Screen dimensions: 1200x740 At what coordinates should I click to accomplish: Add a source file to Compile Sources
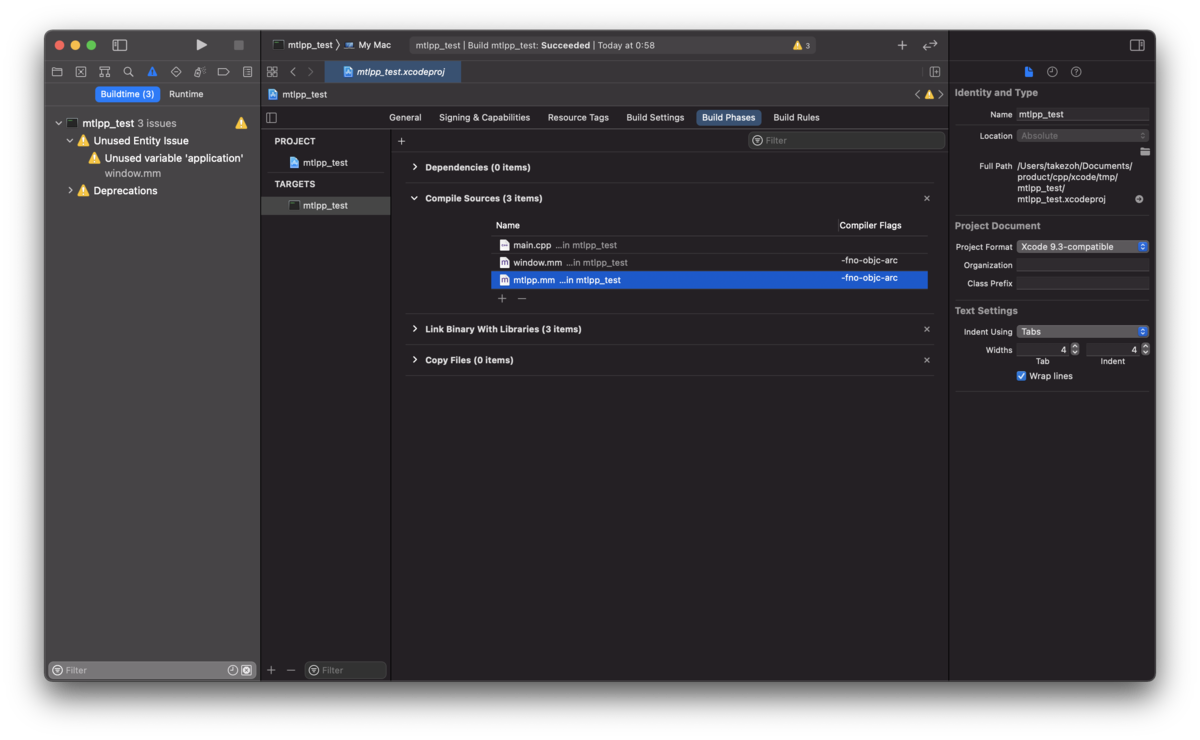[x=502, y=298]
